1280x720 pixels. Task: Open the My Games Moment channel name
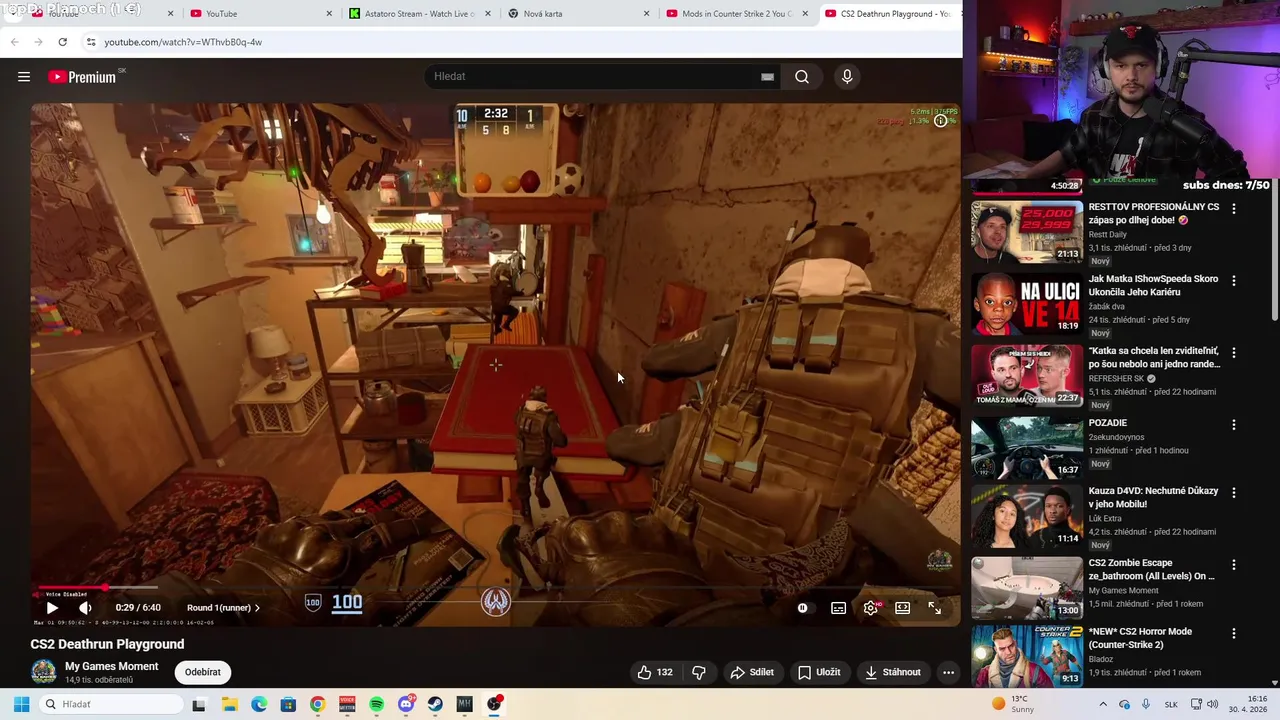[111, 666]
